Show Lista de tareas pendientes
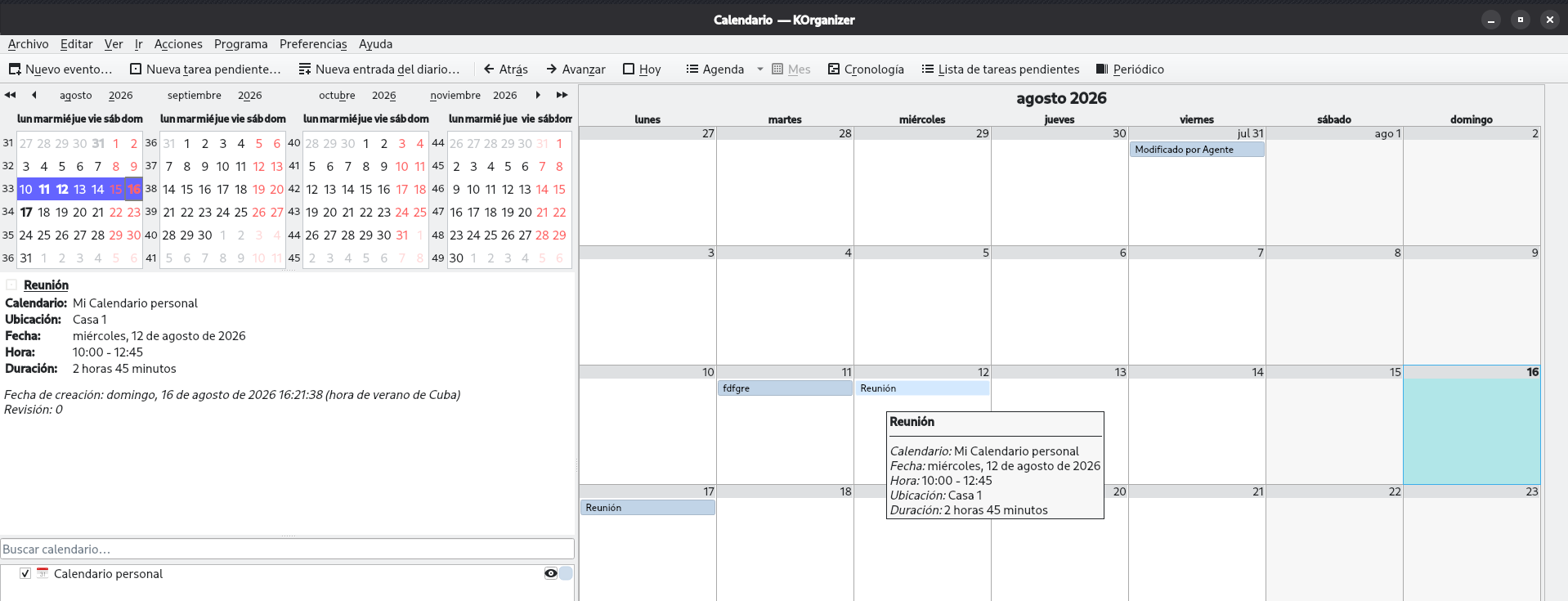The image size is (1568, 601). click(x=1001, y=70)
